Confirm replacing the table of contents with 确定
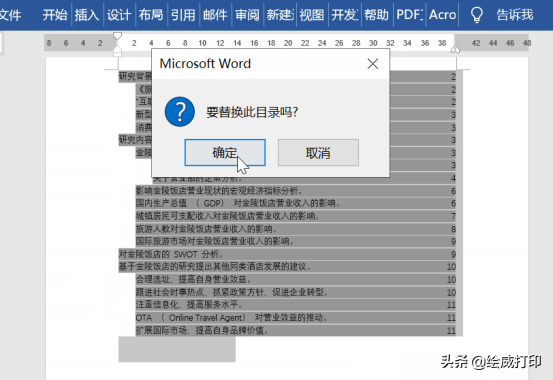553x380 pixels. click(225, 152)
